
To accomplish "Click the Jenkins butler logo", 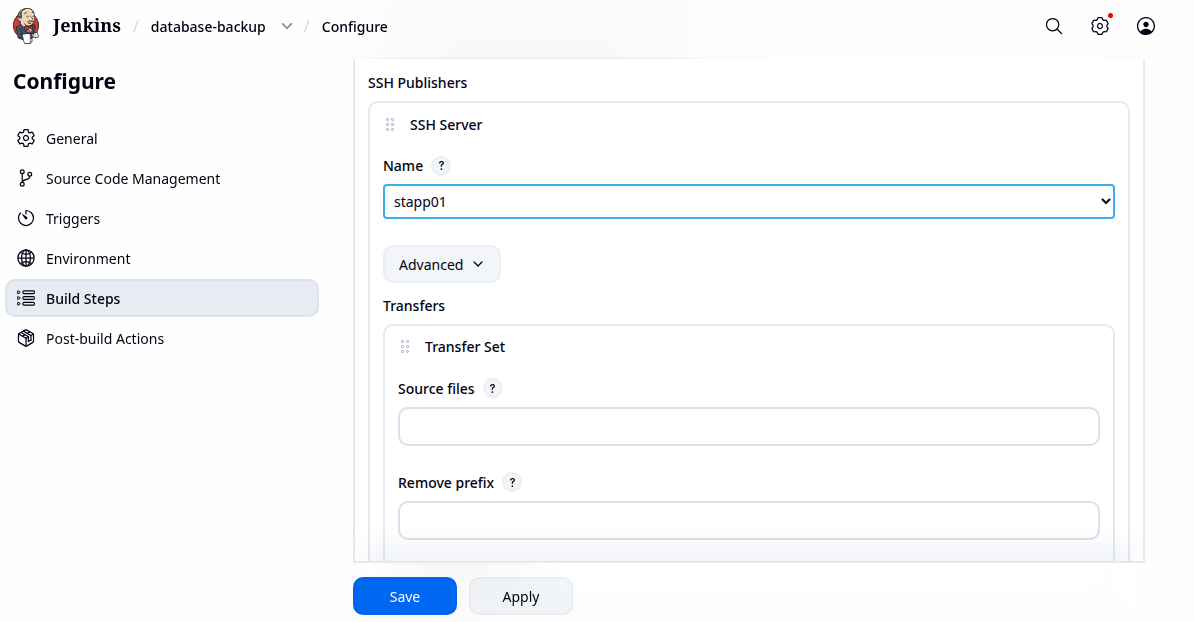I will 27,26.
